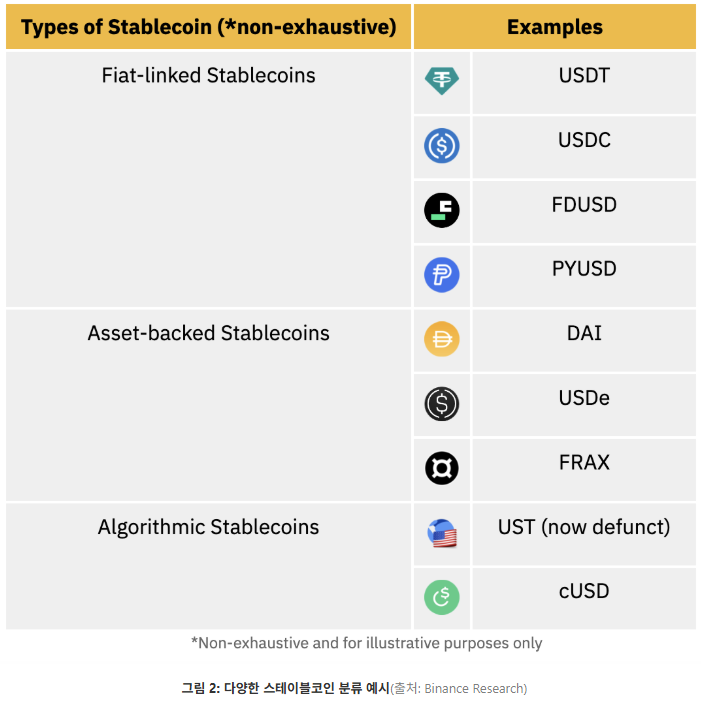
Task: Click the UST (now defunct) label
Action: click(584, 527)
